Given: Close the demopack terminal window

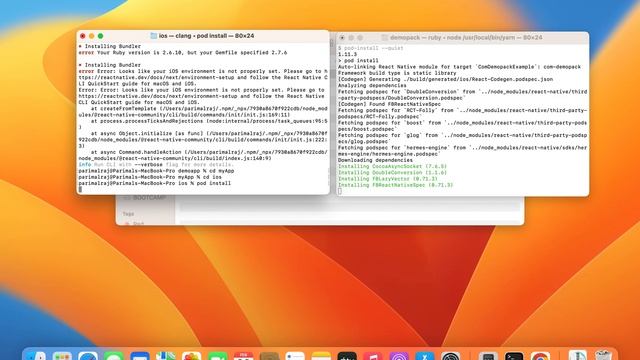Looking at the screenshot, I should (x=342, y=38).
